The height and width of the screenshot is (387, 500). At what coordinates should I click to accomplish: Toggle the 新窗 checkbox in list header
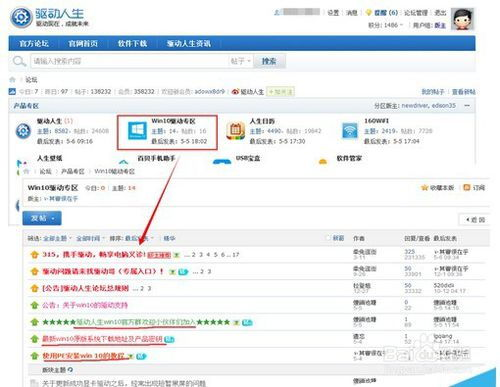tap(328, 238)
